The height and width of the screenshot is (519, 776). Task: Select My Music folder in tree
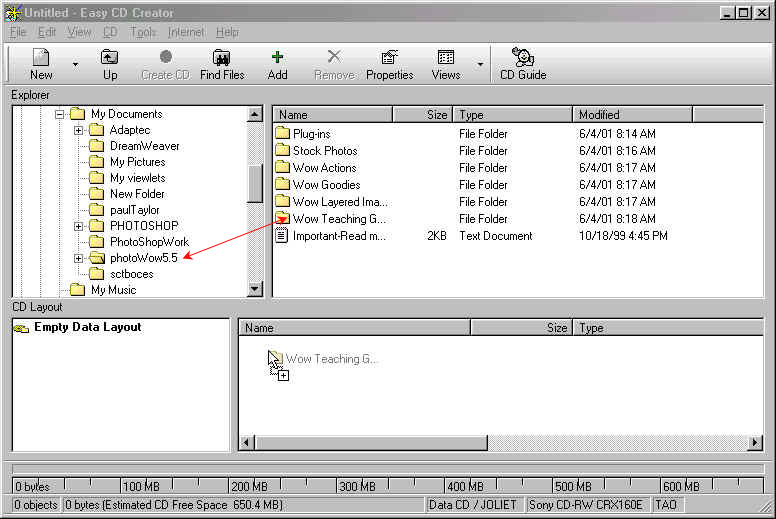click(x=103, y=289)
